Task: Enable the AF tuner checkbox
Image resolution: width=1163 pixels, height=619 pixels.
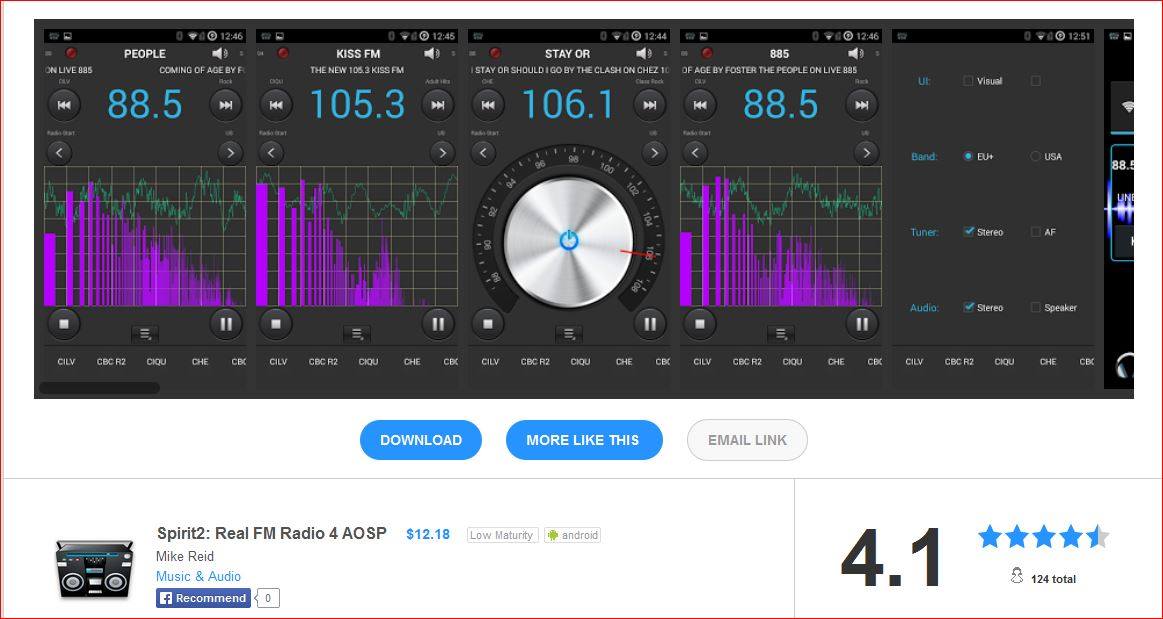Action: 1035,232
